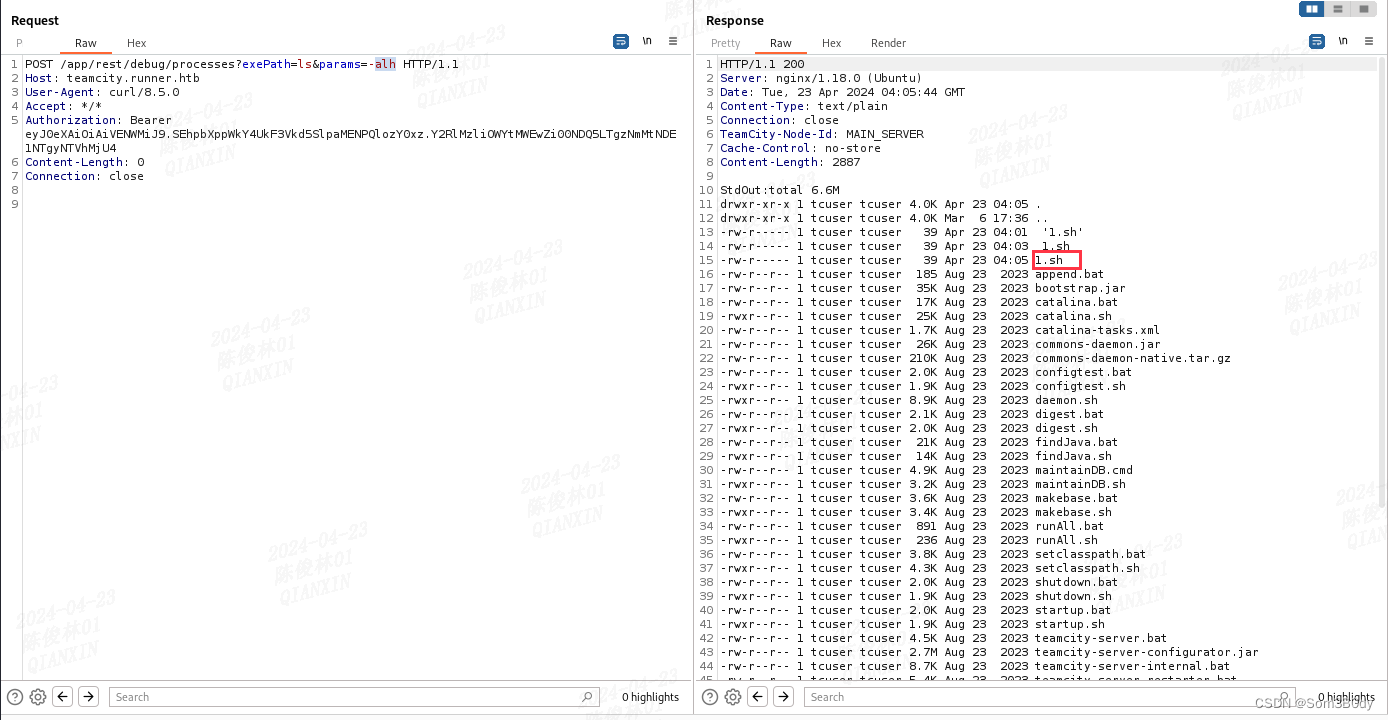Switch to top-bottom stacked layout icon
1388x720 pixels.
pos(1337,9)
